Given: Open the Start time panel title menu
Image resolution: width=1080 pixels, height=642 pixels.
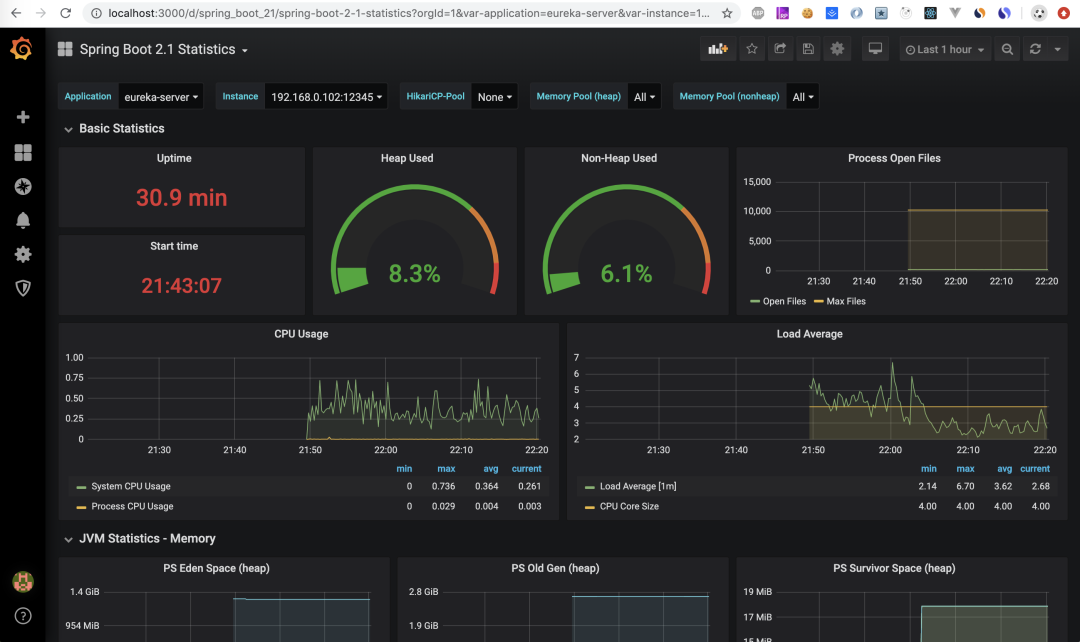Looking at the screenshot, I should [x=174, y=246].
